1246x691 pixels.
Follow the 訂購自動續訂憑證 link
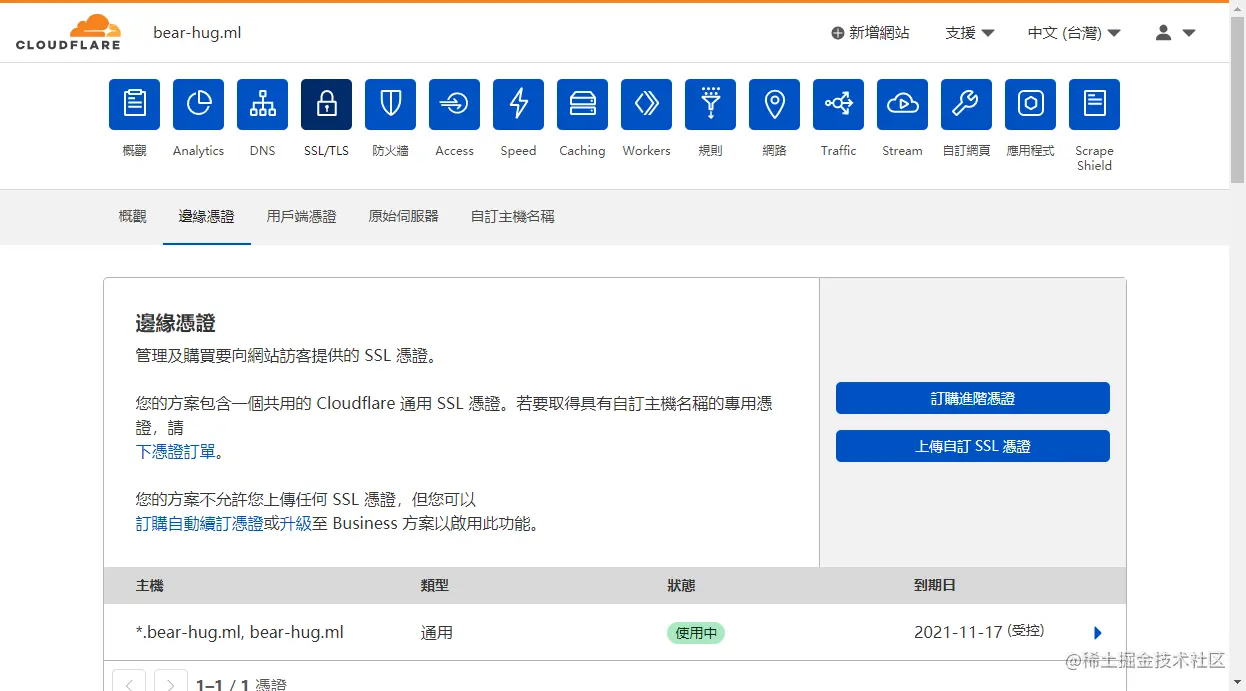pos(200,524)
